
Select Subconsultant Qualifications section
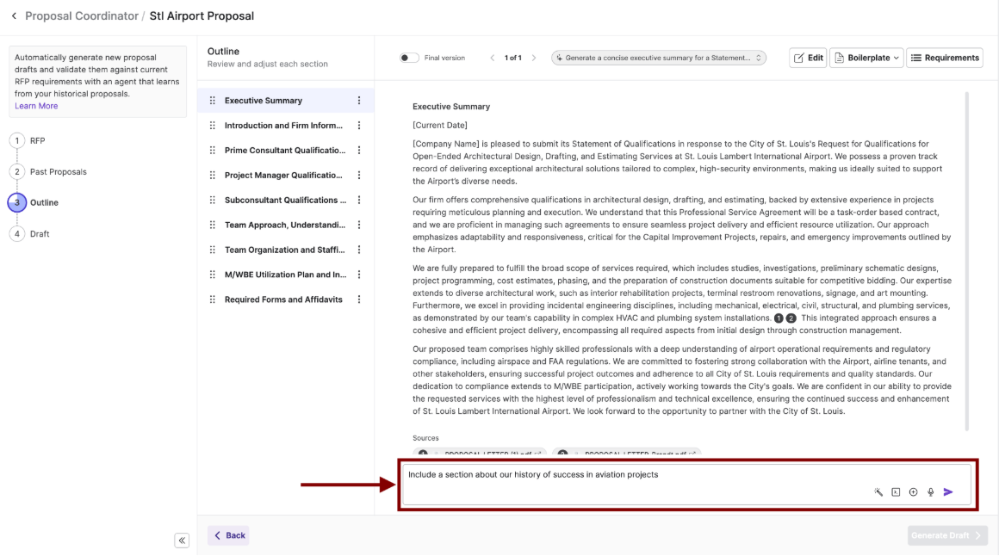click(285, 200)
